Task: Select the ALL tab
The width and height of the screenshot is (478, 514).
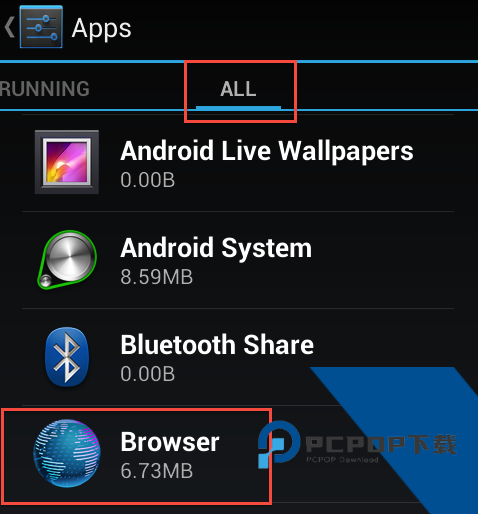Action: (x=238, y=89)
